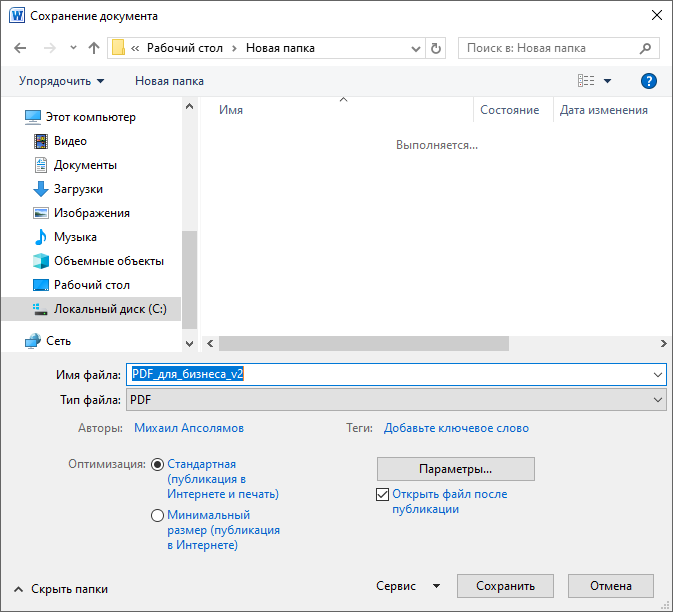Click Новая папка toolbar button
This screenshot has width=673, height=612.
pos(169,81)
